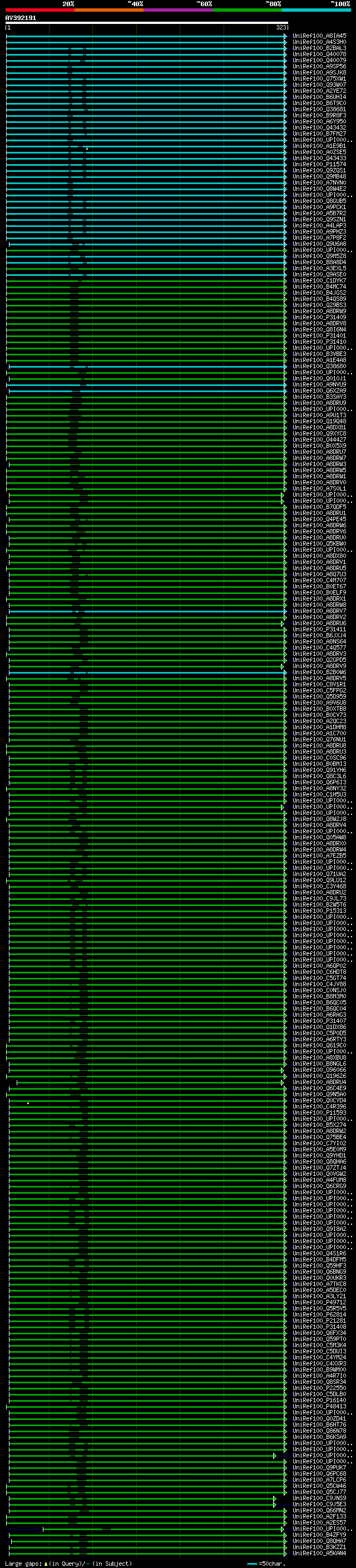Select hit label UniRef100_C9JL73
Screen dimensions: 356x1568
click(319, 898)
